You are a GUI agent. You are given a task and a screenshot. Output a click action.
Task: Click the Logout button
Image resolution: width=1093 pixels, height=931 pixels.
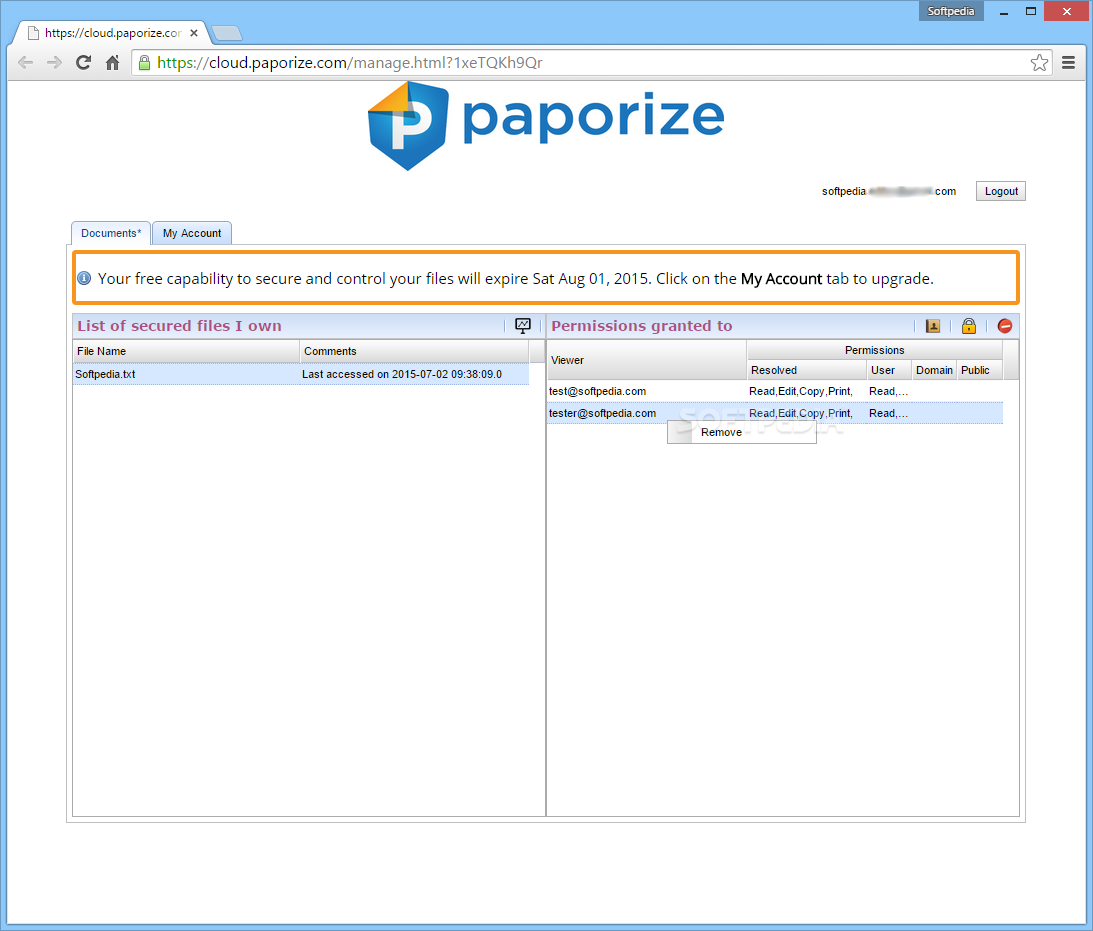click(x=1000, y=191)
